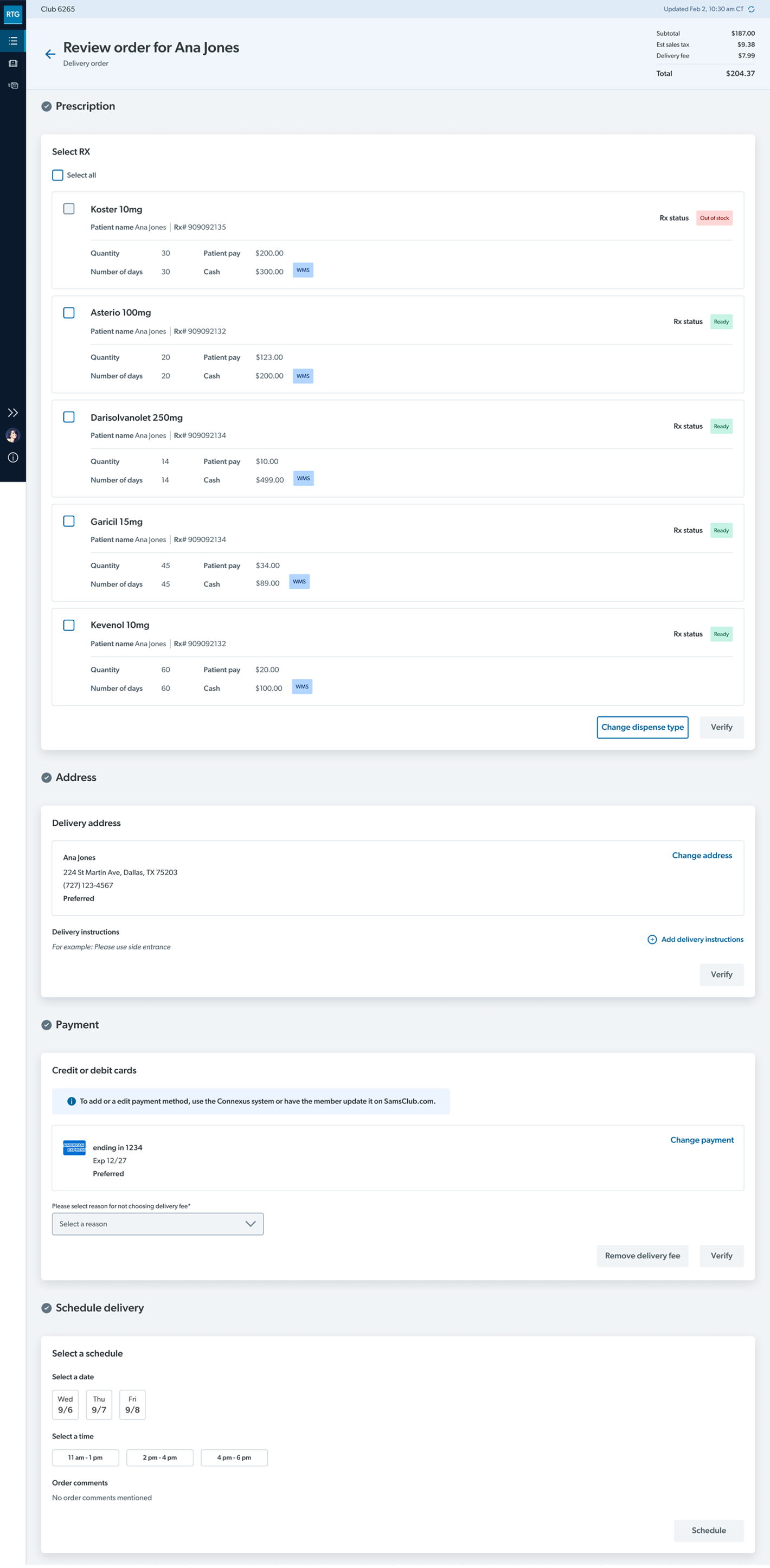Click Ready status badge for Kevenol 10mg

[x=722, y=634]
